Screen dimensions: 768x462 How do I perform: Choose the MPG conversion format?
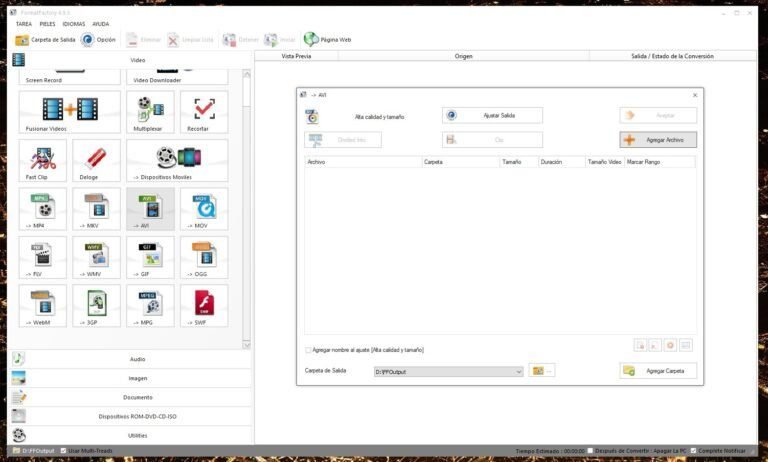pyautogui.click(x=150, y=306)
